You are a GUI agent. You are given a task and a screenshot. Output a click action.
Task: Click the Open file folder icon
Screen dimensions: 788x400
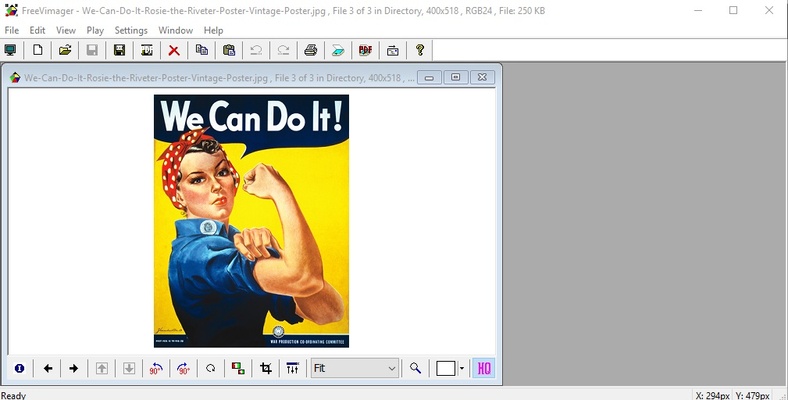[65, 50]
